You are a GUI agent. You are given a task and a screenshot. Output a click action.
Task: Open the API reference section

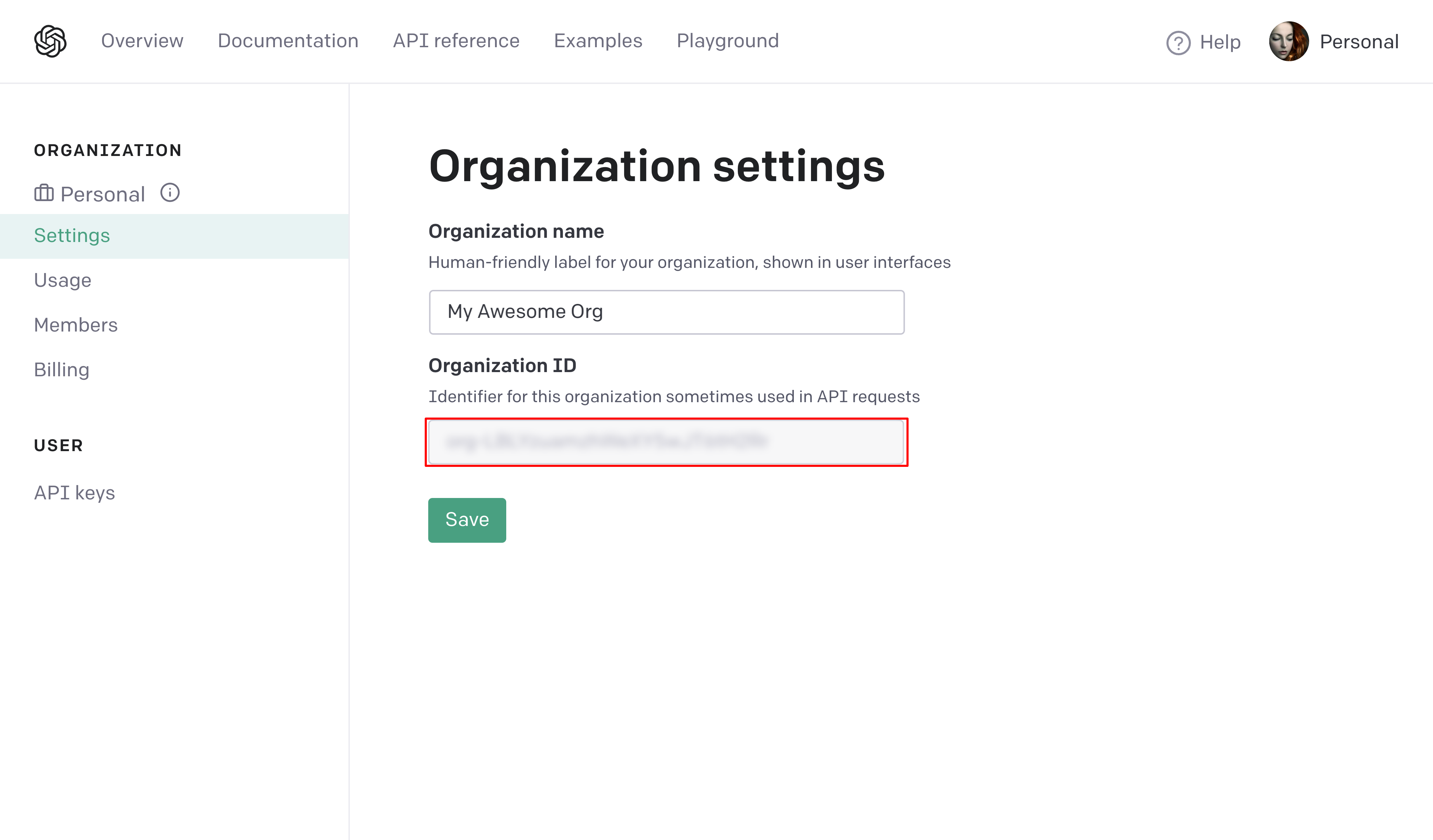[456, 41]
